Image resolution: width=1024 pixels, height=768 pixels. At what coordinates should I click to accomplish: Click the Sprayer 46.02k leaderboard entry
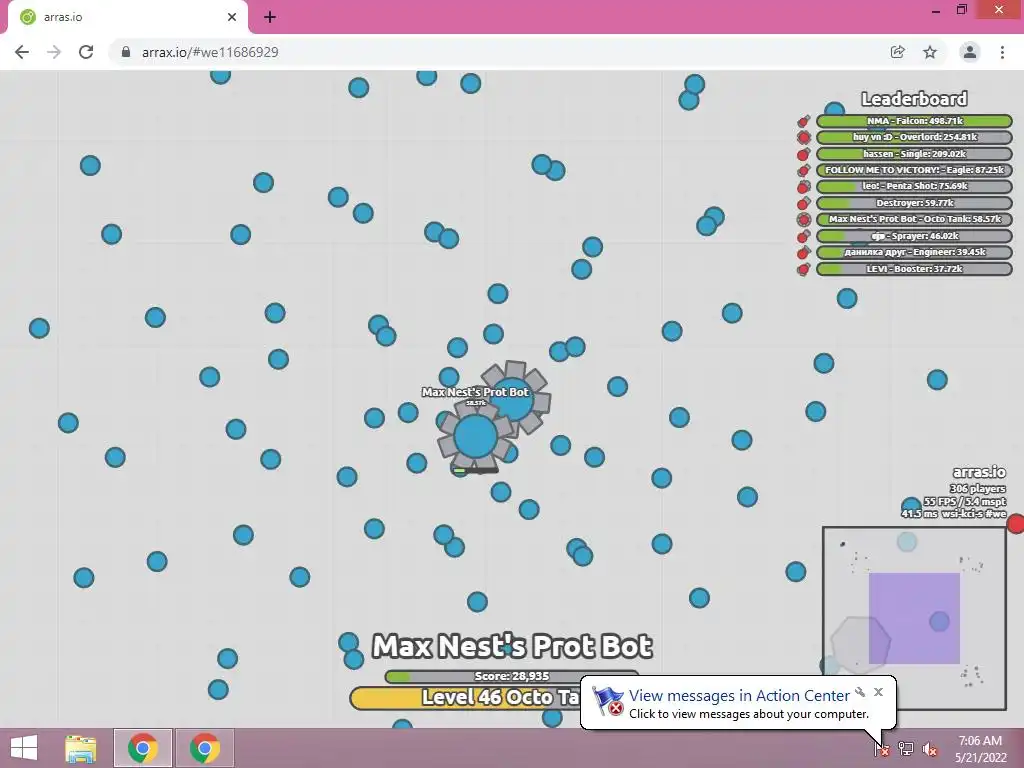point(914,236)
